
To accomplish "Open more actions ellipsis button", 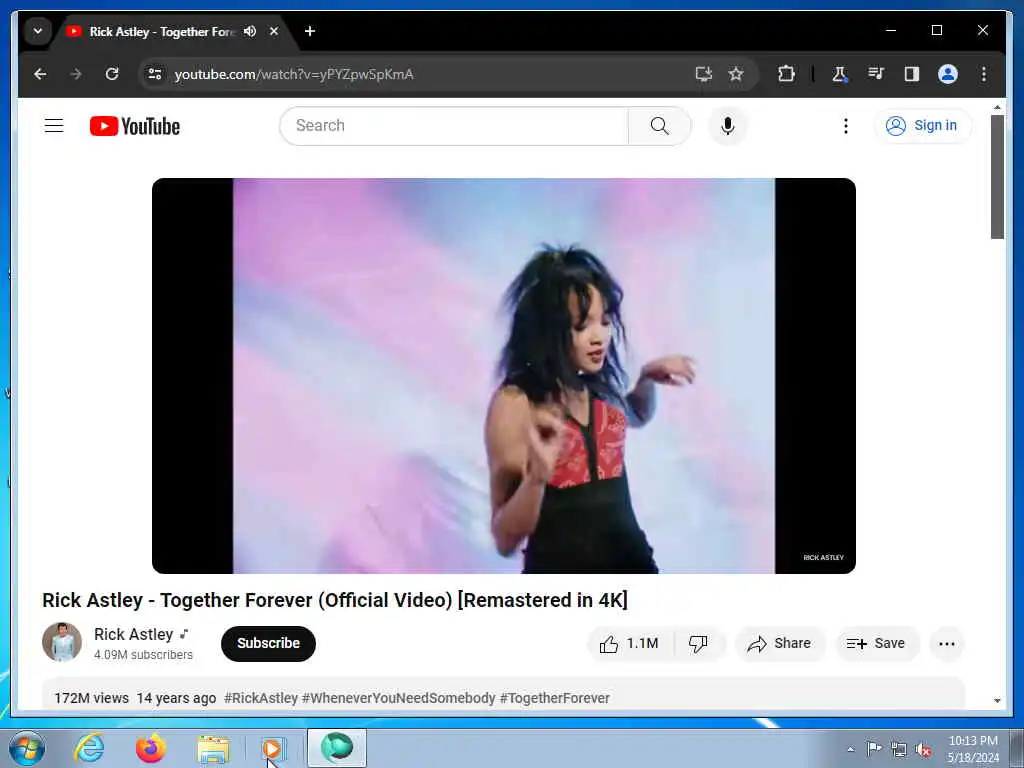I will (x=947, y=644).
